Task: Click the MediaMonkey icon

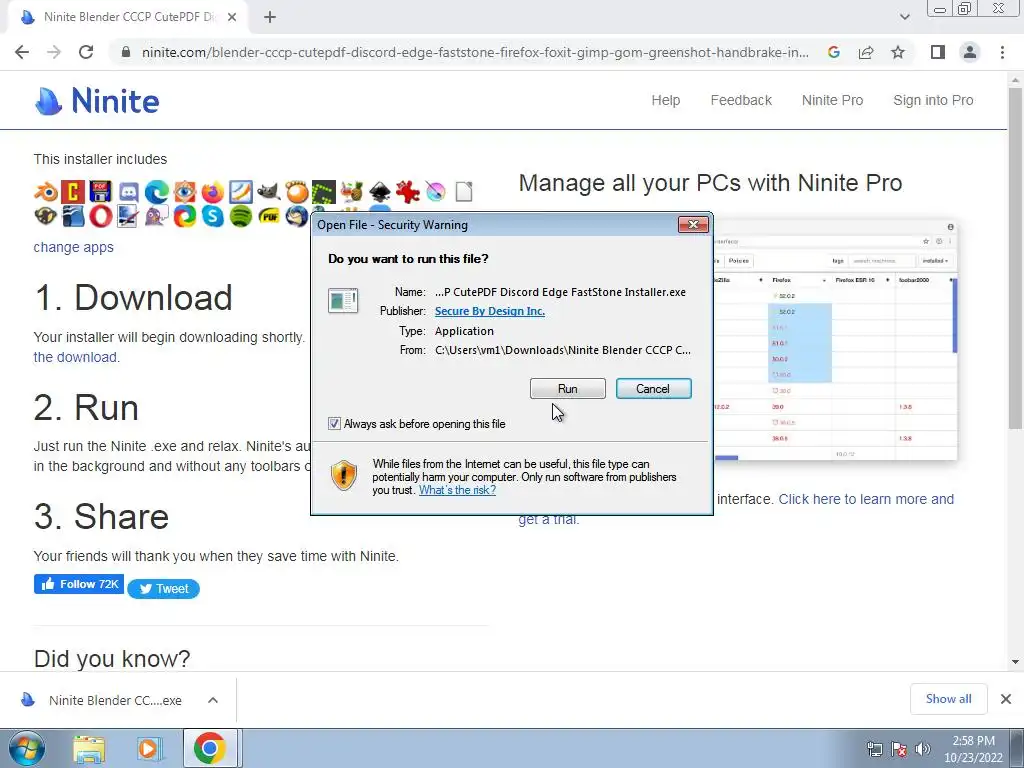Action: click(46, 216)
